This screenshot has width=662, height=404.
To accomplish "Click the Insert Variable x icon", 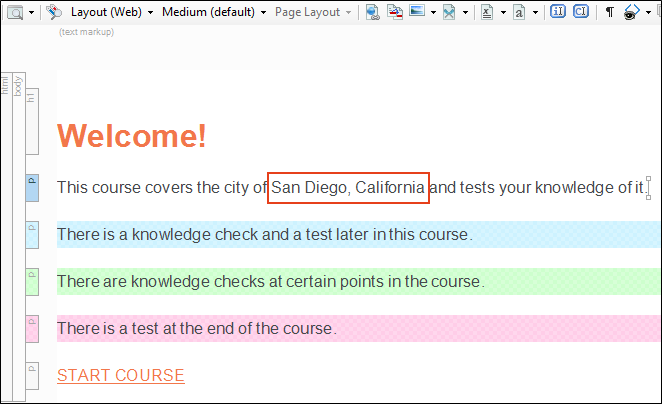I will [x=487, y=13].
